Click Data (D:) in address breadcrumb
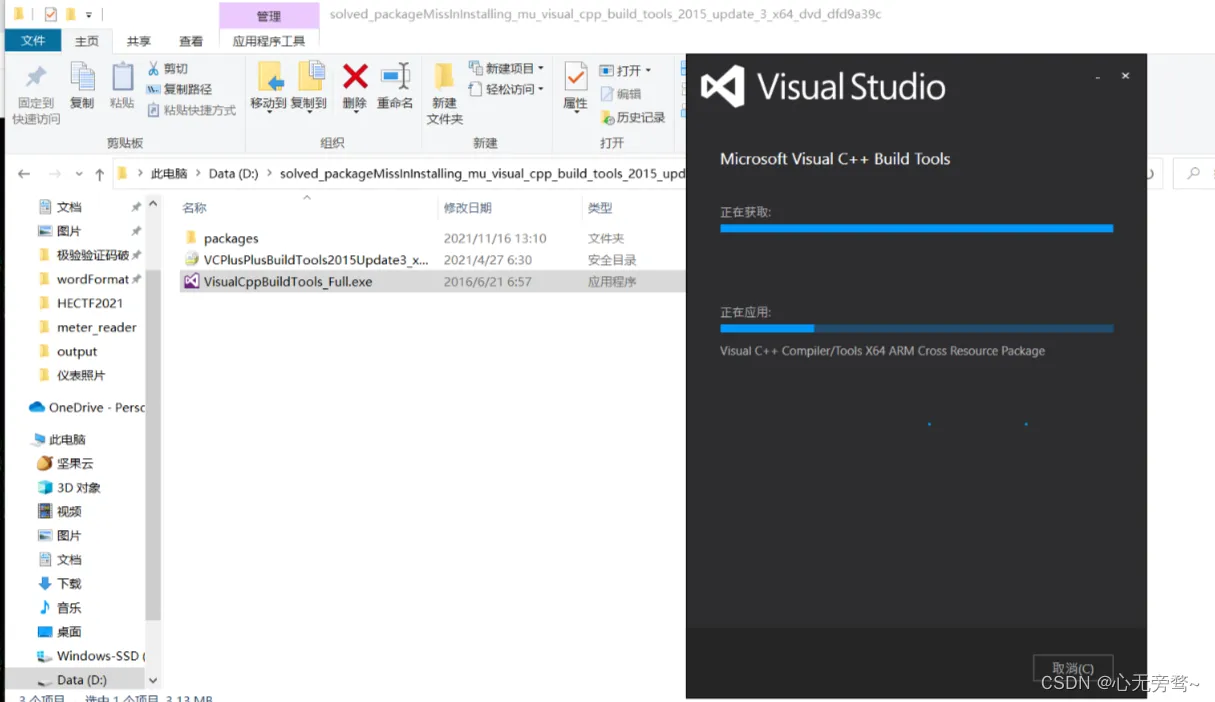The height and width of the screenshot is (702, 1215). (233, 173)
